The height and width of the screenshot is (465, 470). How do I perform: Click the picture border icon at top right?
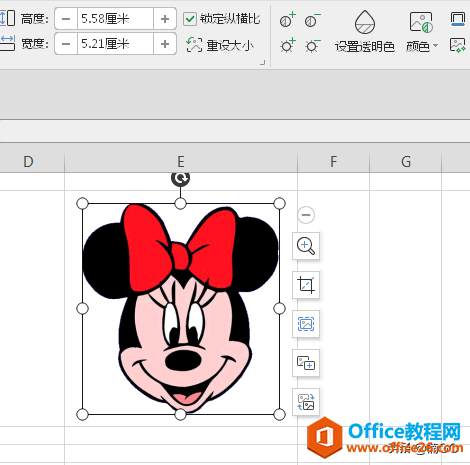click(458, 19)
